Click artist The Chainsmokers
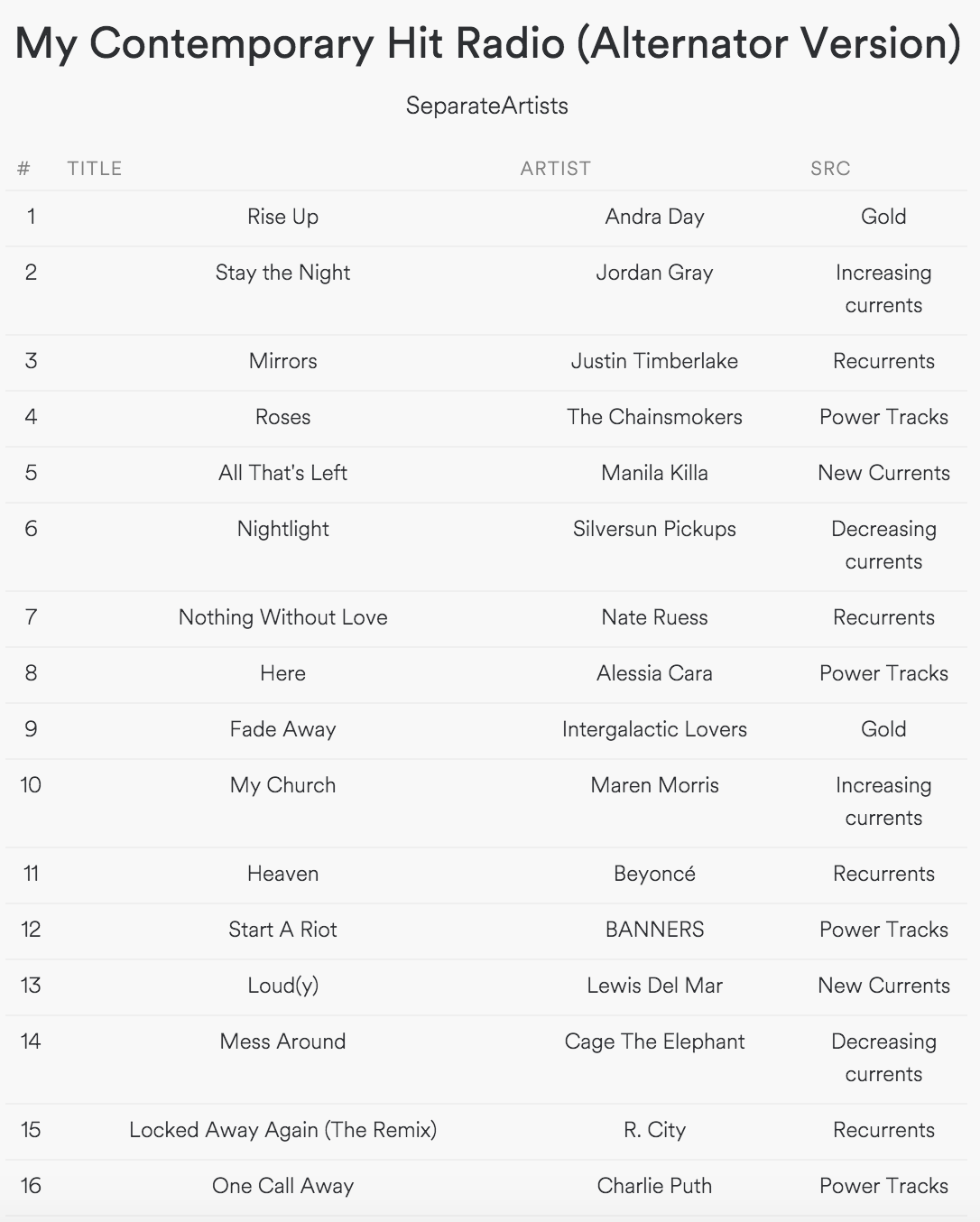980x1222 pixels. tap(654, 417)
